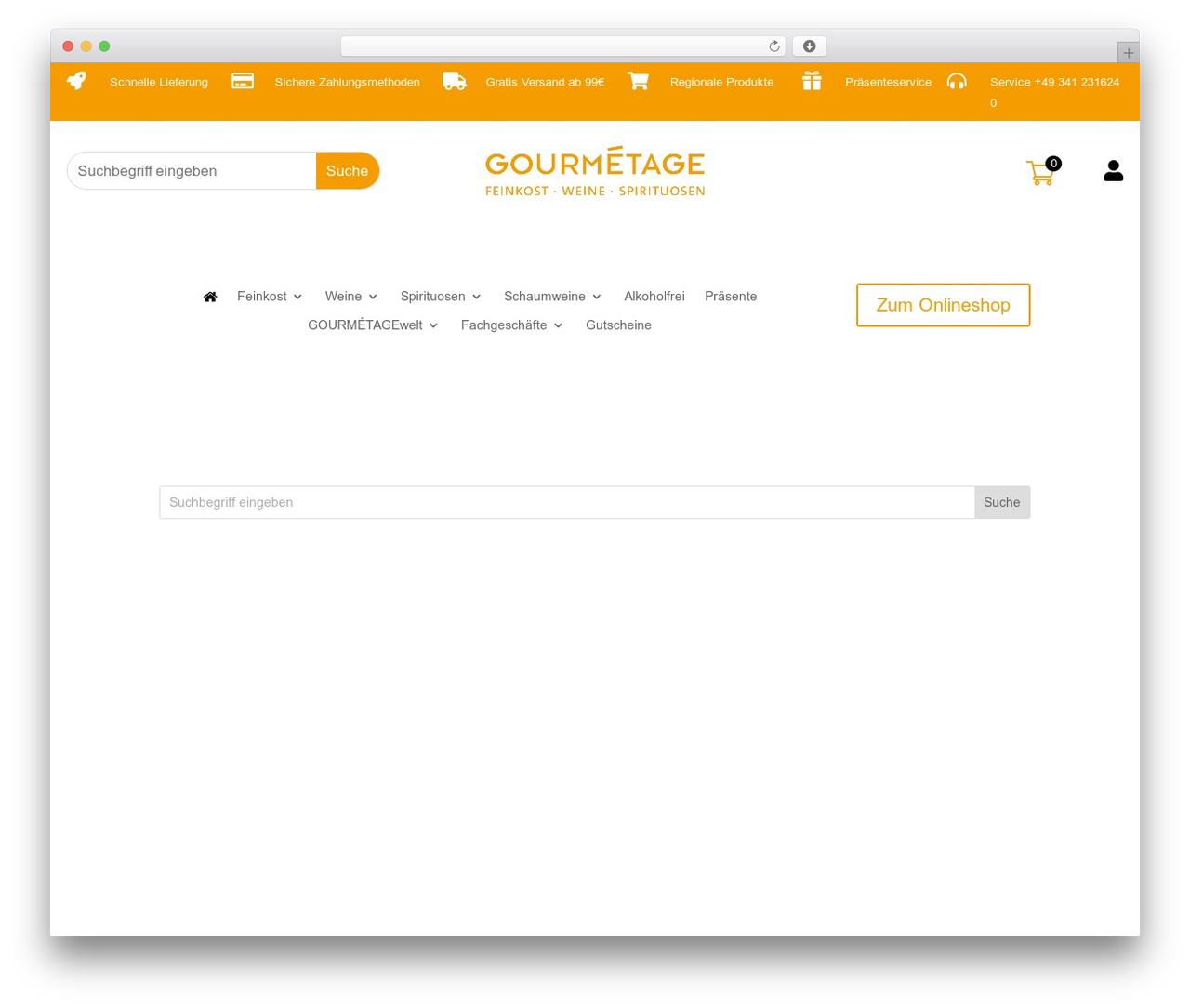Expand the Spirituosen dropdown
Viewport: 1190px width, 1008px height.
(441, 297)
